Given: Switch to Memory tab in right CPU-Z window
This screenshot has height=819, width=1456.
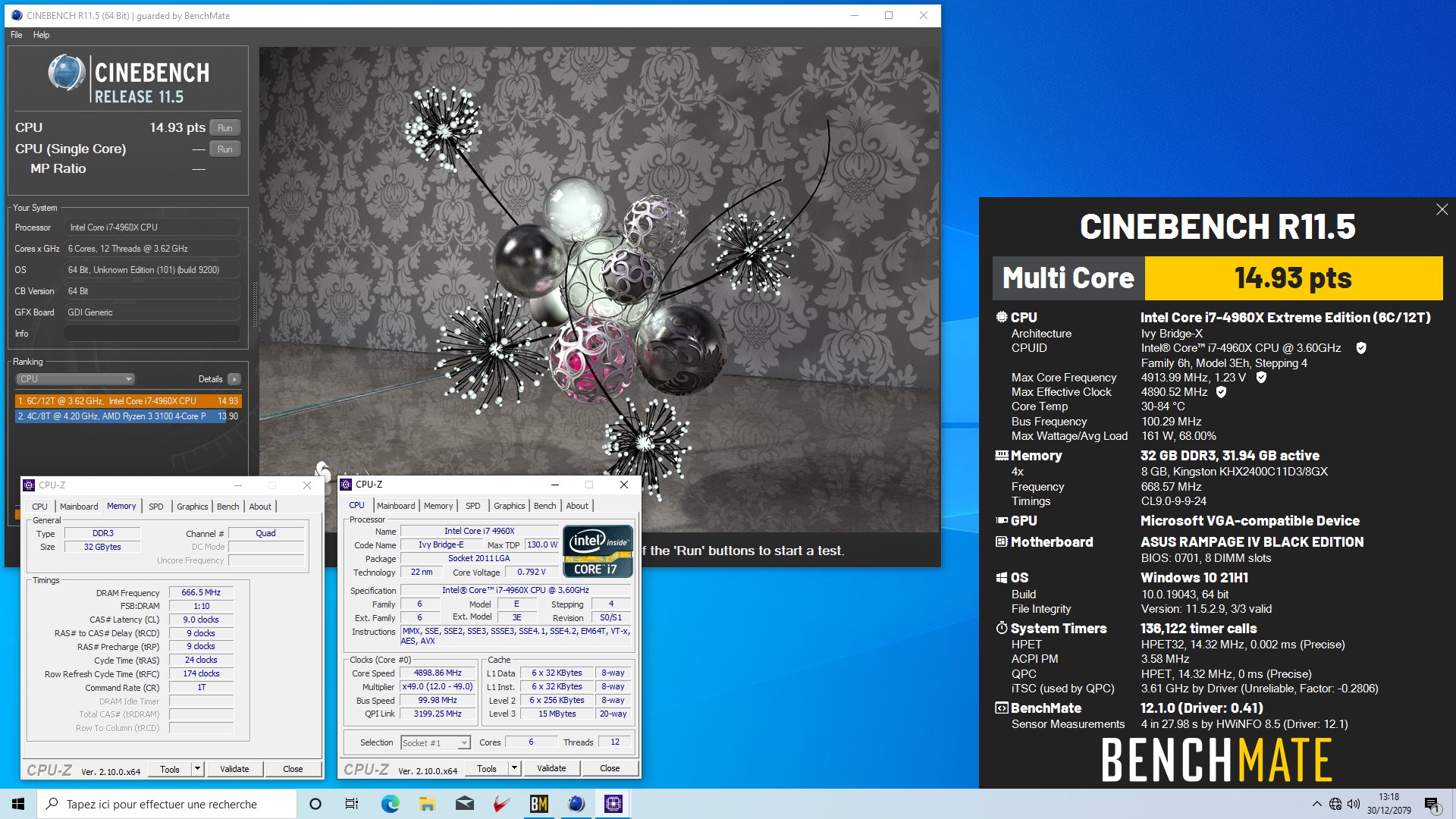Looking at the screenshot, I should coord(438,506).
